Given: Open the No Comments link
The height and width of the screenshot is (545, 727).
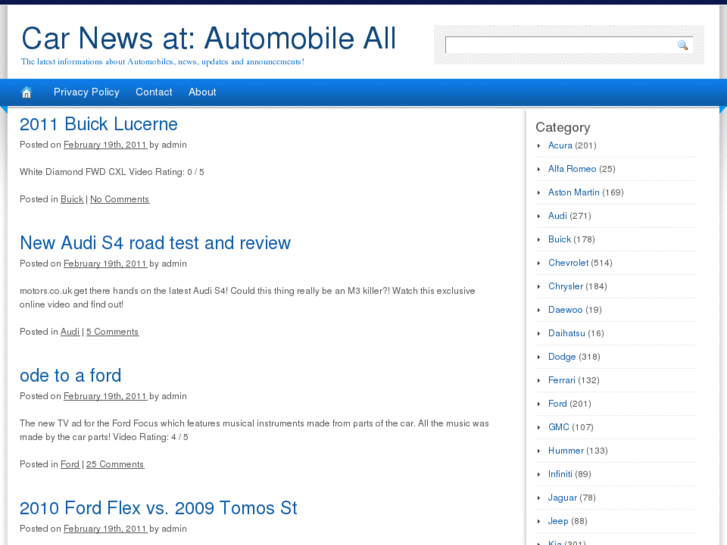Looking at the screenshot, I should 120,199.
